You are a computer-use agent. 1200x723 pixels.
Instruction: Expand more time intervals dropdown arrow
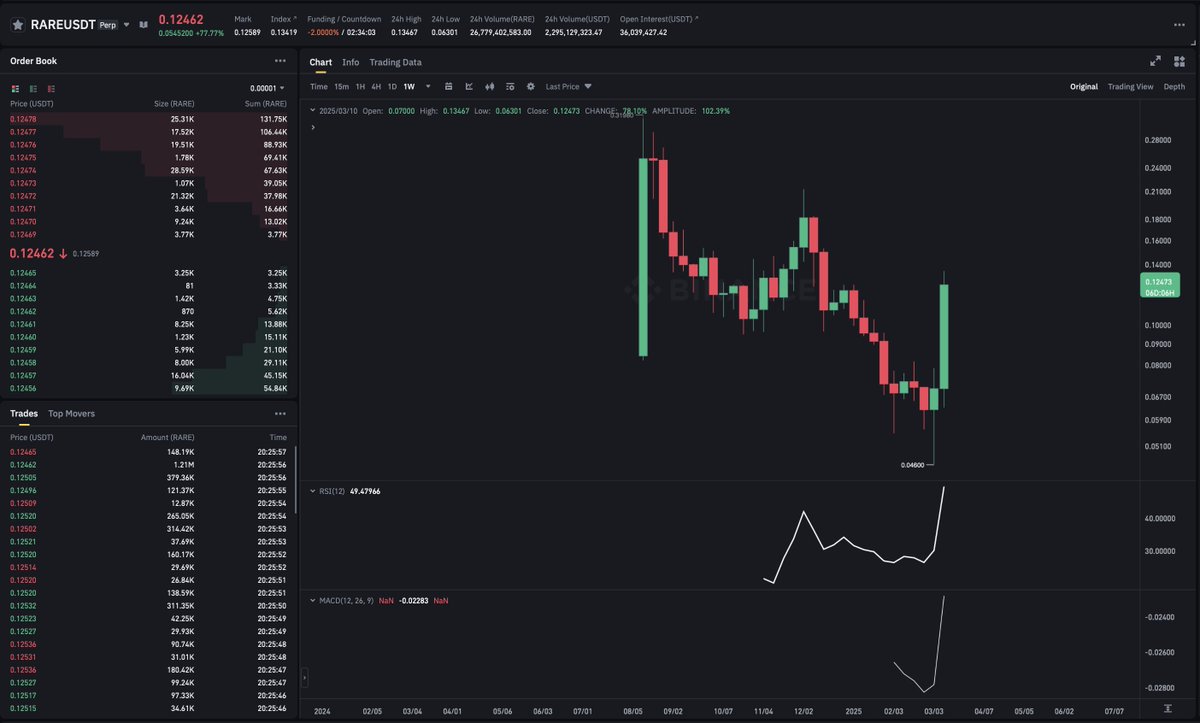point(428,87)
